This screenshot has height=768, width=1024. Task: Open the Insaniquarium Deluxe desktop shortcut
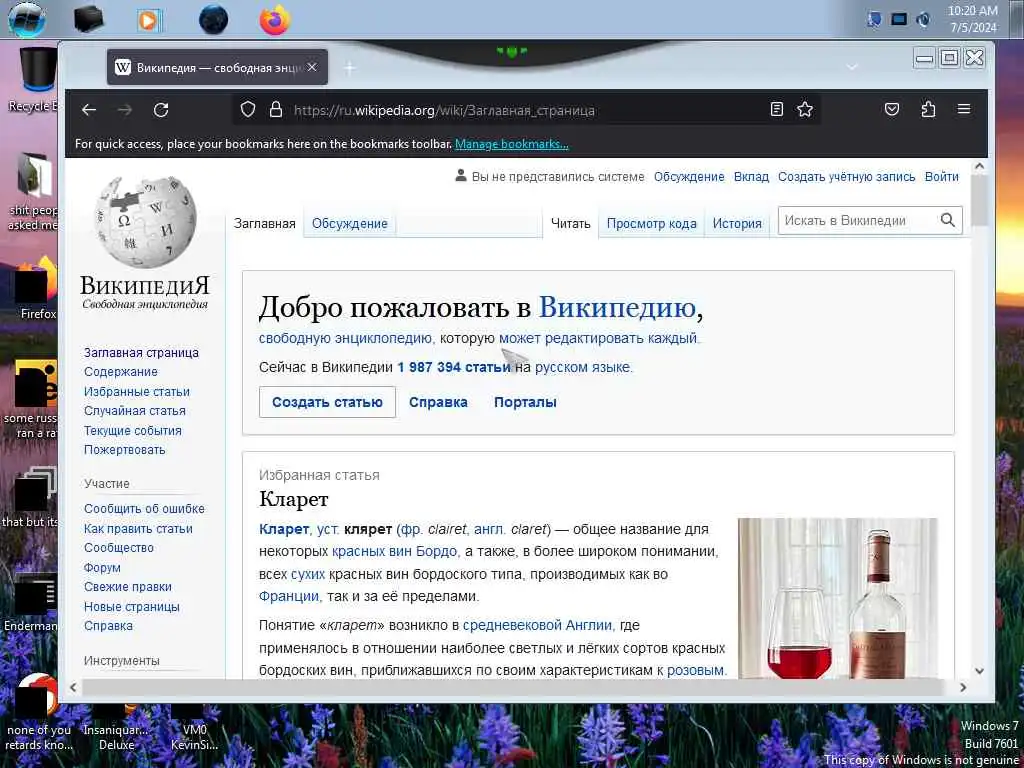point(116,728)
